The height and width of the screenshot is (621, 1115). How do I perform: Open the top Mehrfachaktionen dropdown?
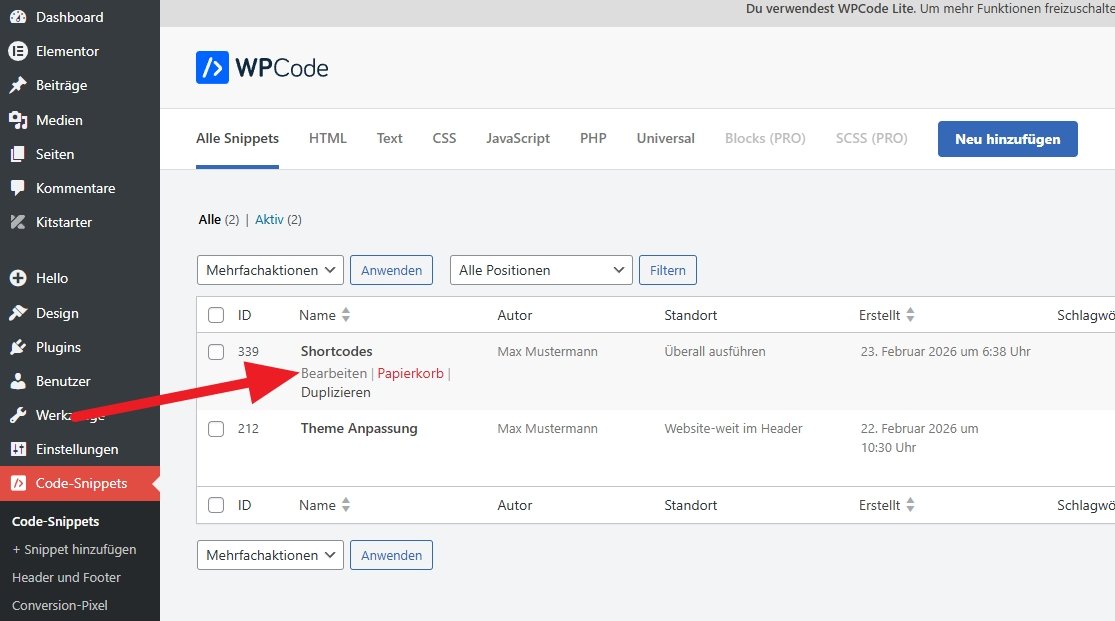tap(270, 270)
